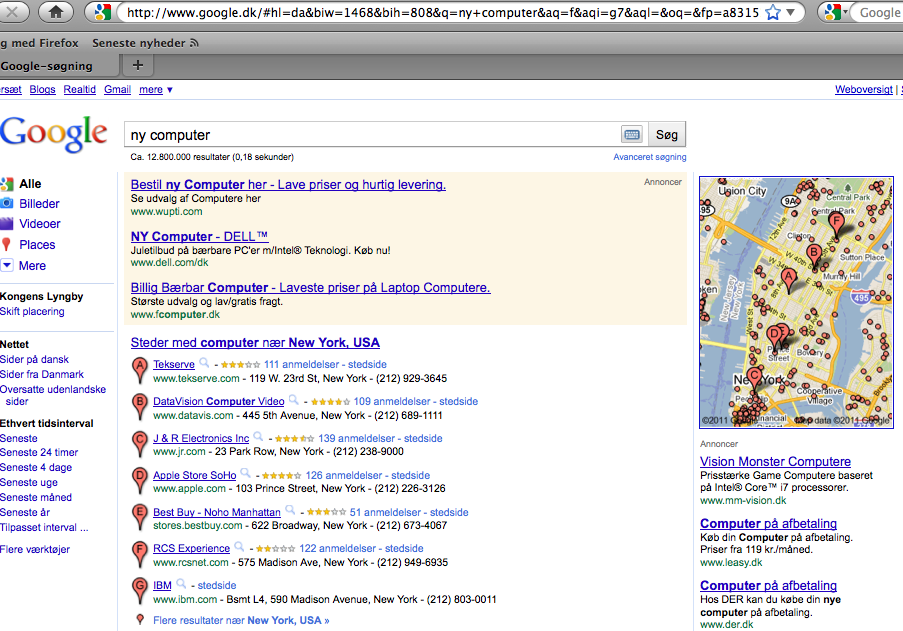The image size is (903, 631).
Task: Expand the Mere filter list in sidebar
Action: [x=32, y=265]
